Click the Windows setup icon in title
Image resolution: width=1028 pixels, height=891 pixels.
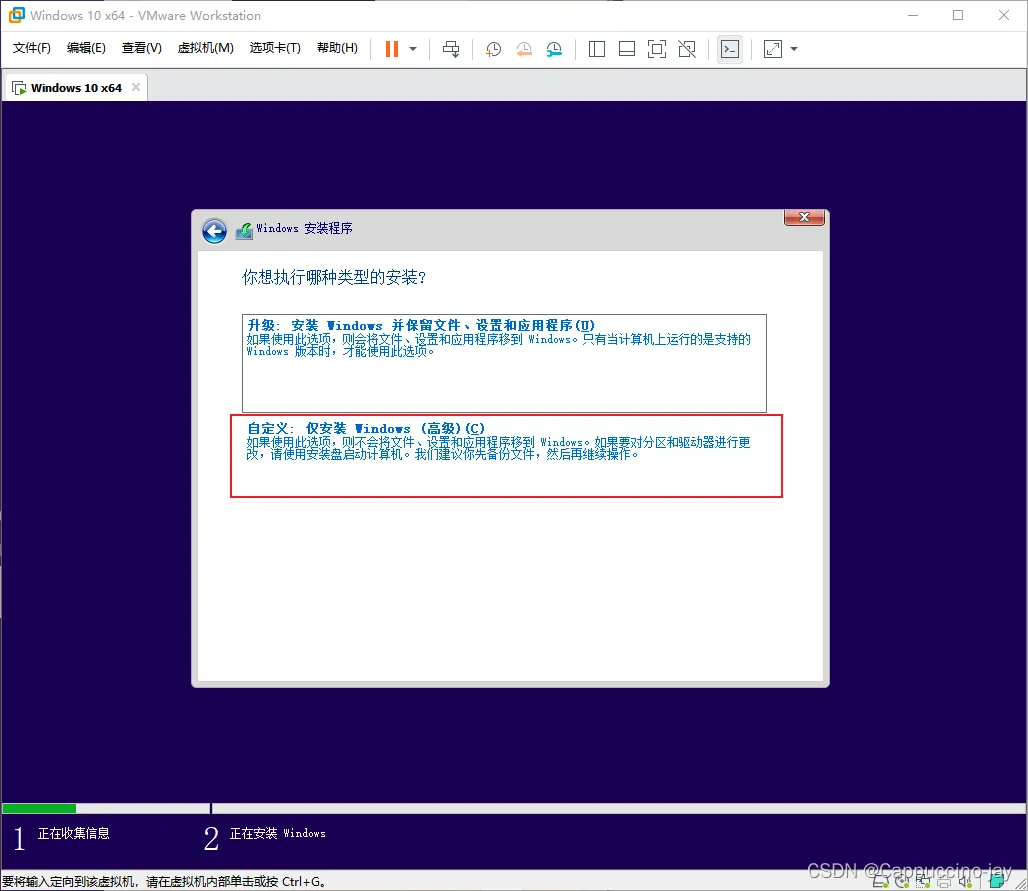click(244, 231)
